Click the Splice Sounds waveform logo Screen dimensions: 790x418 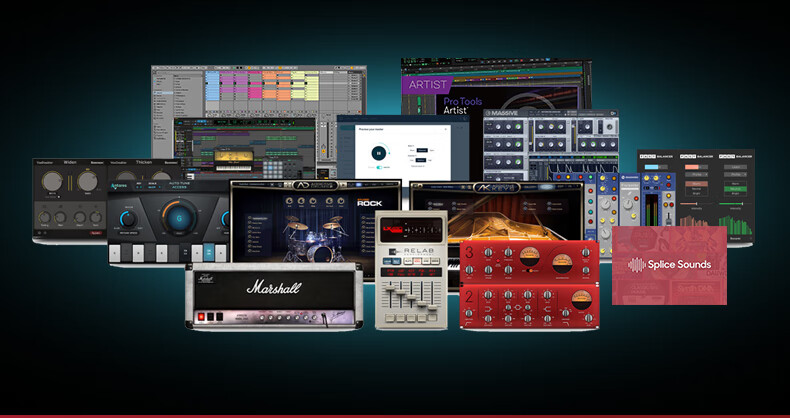click(x=636, y=265)
